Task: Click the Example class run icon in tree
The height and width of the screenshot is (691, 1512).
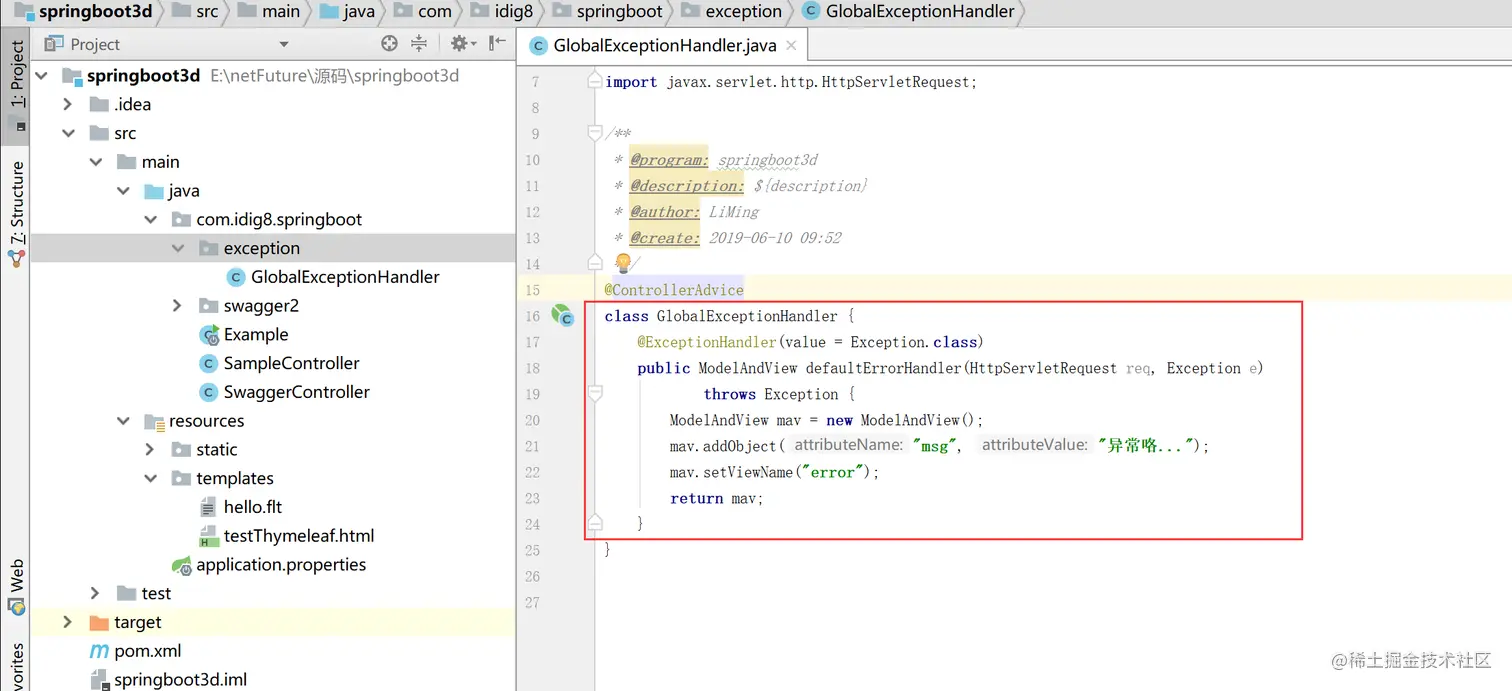Action: [x=209, y=334]
